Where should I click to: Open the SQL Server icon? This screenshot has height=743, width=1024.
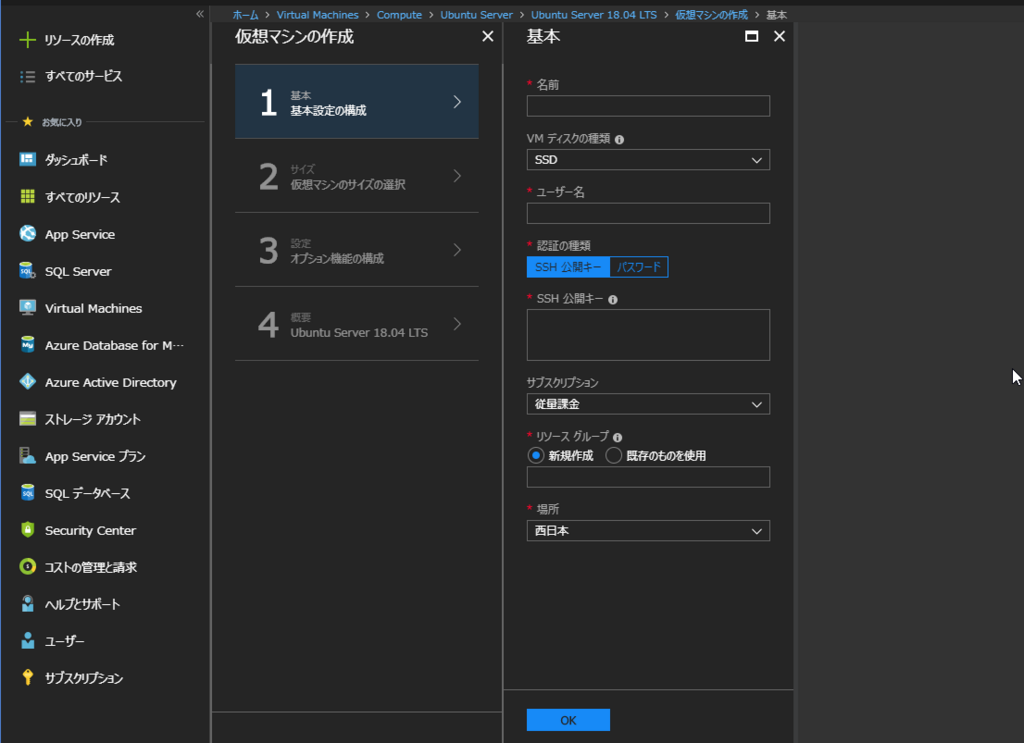coord(27,271)
